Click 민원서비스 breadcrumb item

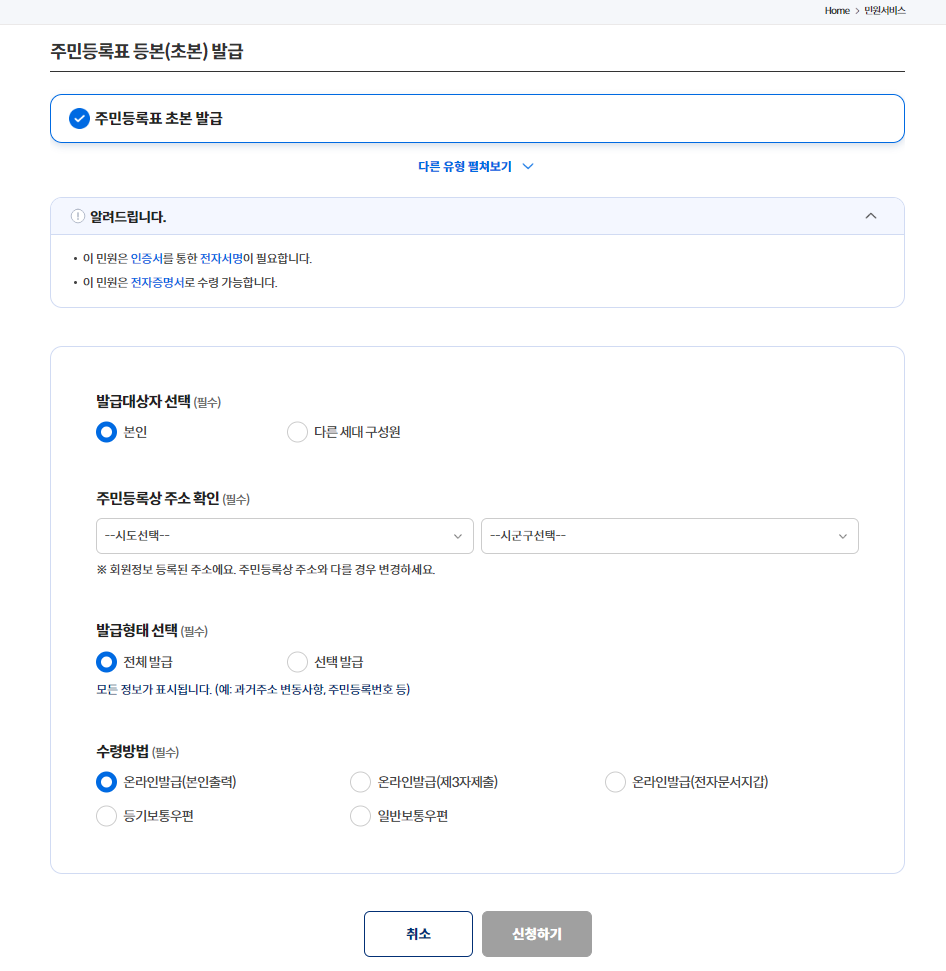pos(885,11)
